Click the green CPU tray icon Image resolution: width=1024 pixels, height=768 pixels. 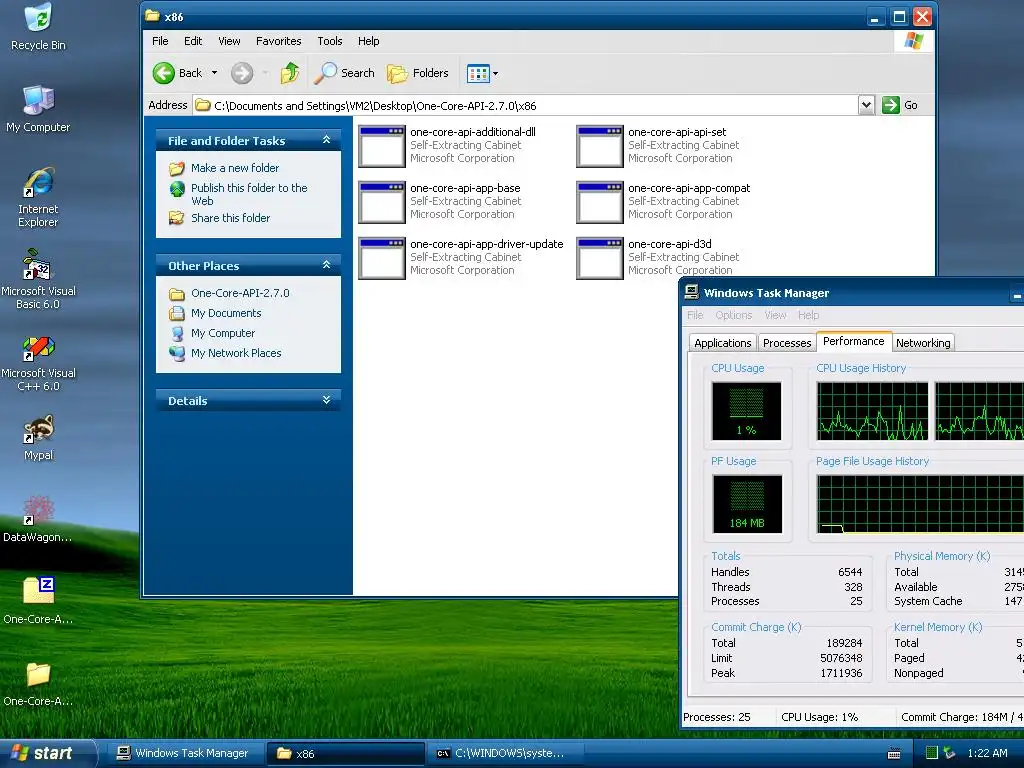tap(932, 753)
